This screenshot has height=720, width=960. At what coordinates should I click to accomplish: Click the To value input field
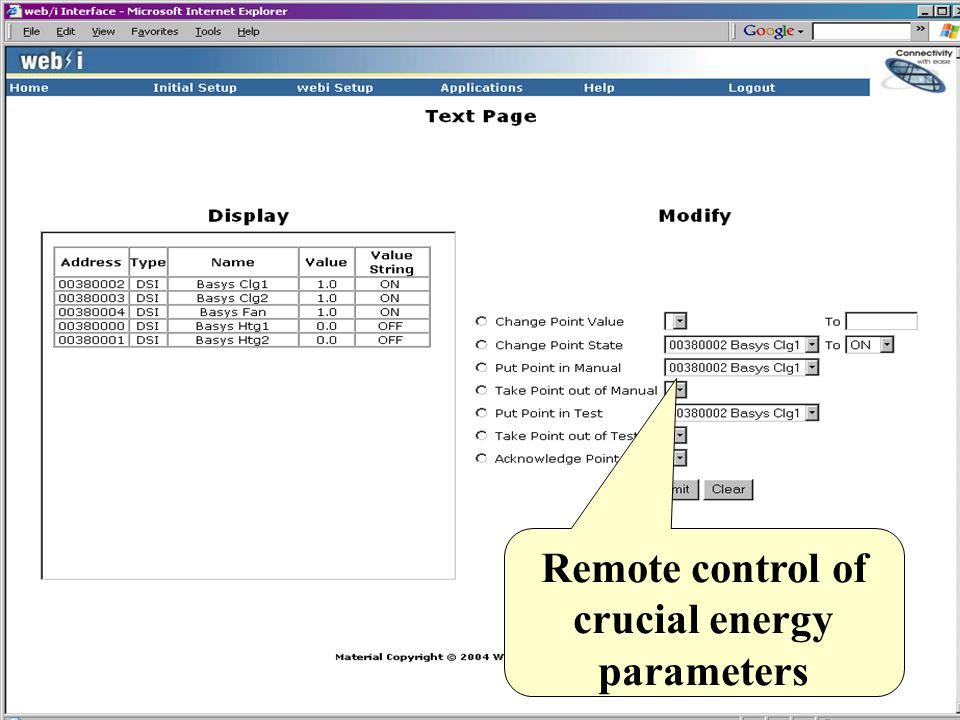point(881,321)
